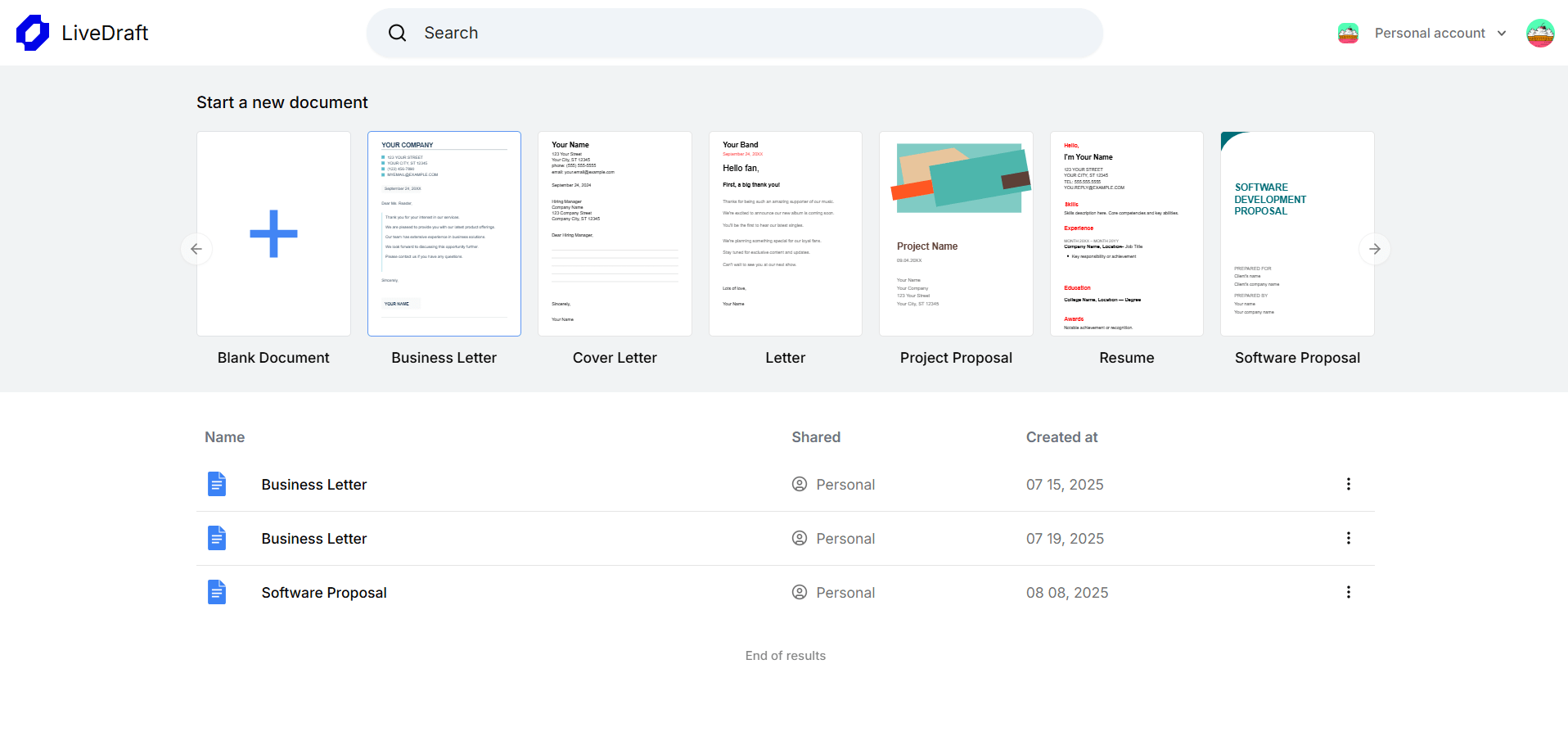Screen dimensions: 1568x741
Task: Click the LiveDraft logo icon
Action: [33, 33]
